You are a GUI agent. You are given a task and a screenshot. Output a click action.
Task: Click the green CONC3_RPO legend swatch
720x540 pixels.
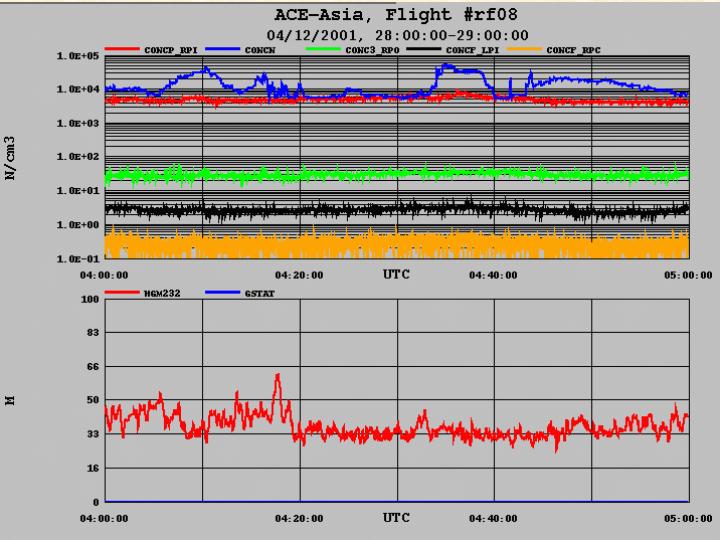click(323, 49)
